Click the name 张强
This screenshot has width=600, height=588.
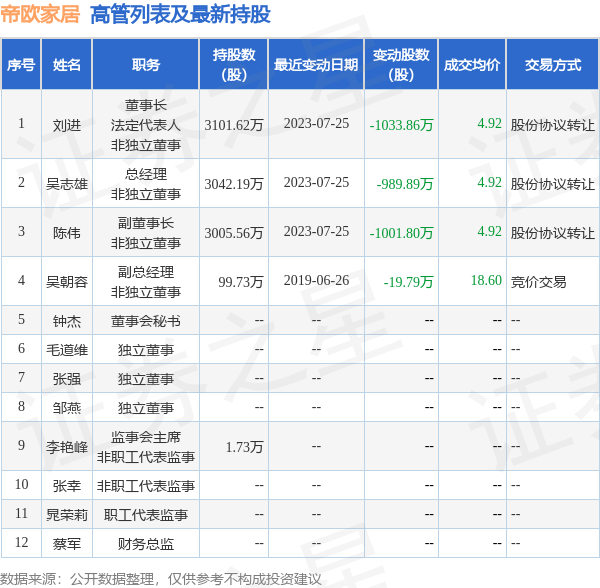click(x=67, y=379)
